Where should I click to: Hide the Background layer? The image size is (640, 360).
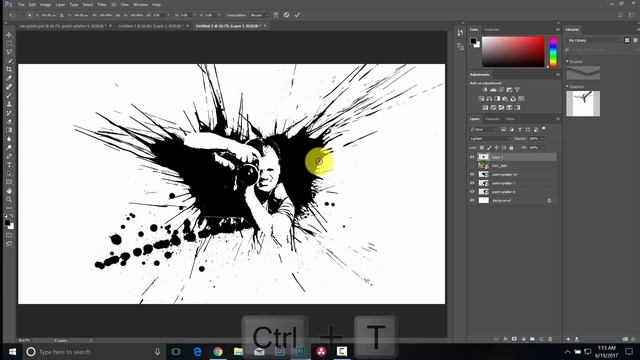[472, 200]
